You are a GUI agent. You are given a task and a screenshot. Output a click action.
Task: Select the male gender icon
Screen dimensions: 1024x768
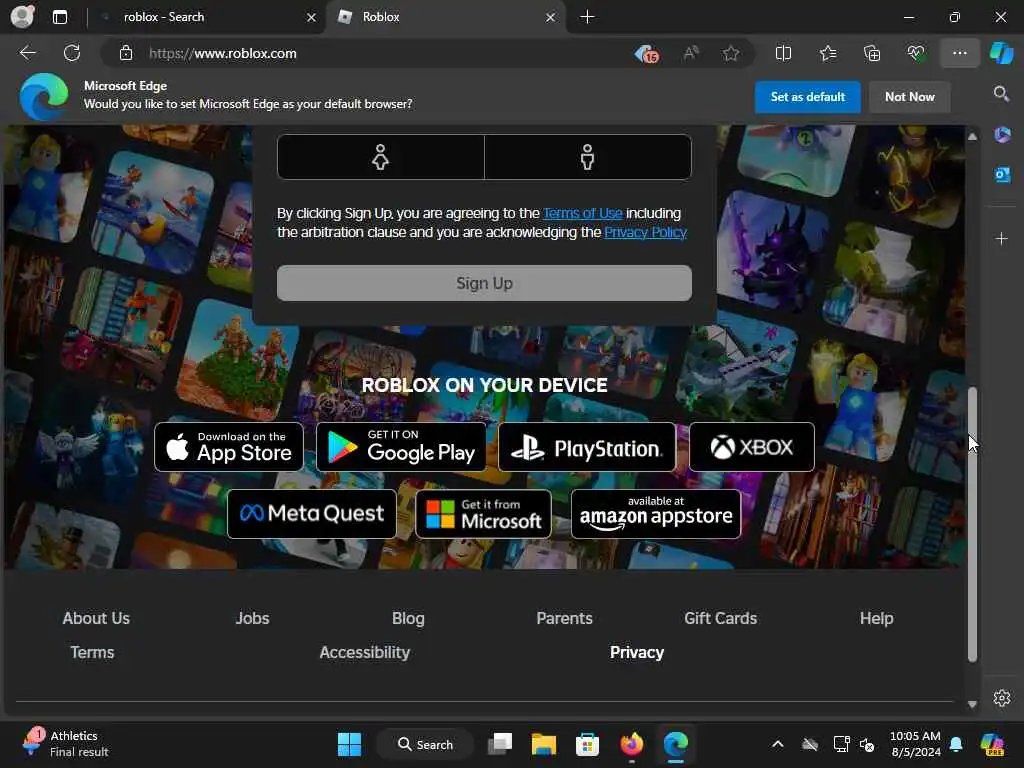coord(587,157)
